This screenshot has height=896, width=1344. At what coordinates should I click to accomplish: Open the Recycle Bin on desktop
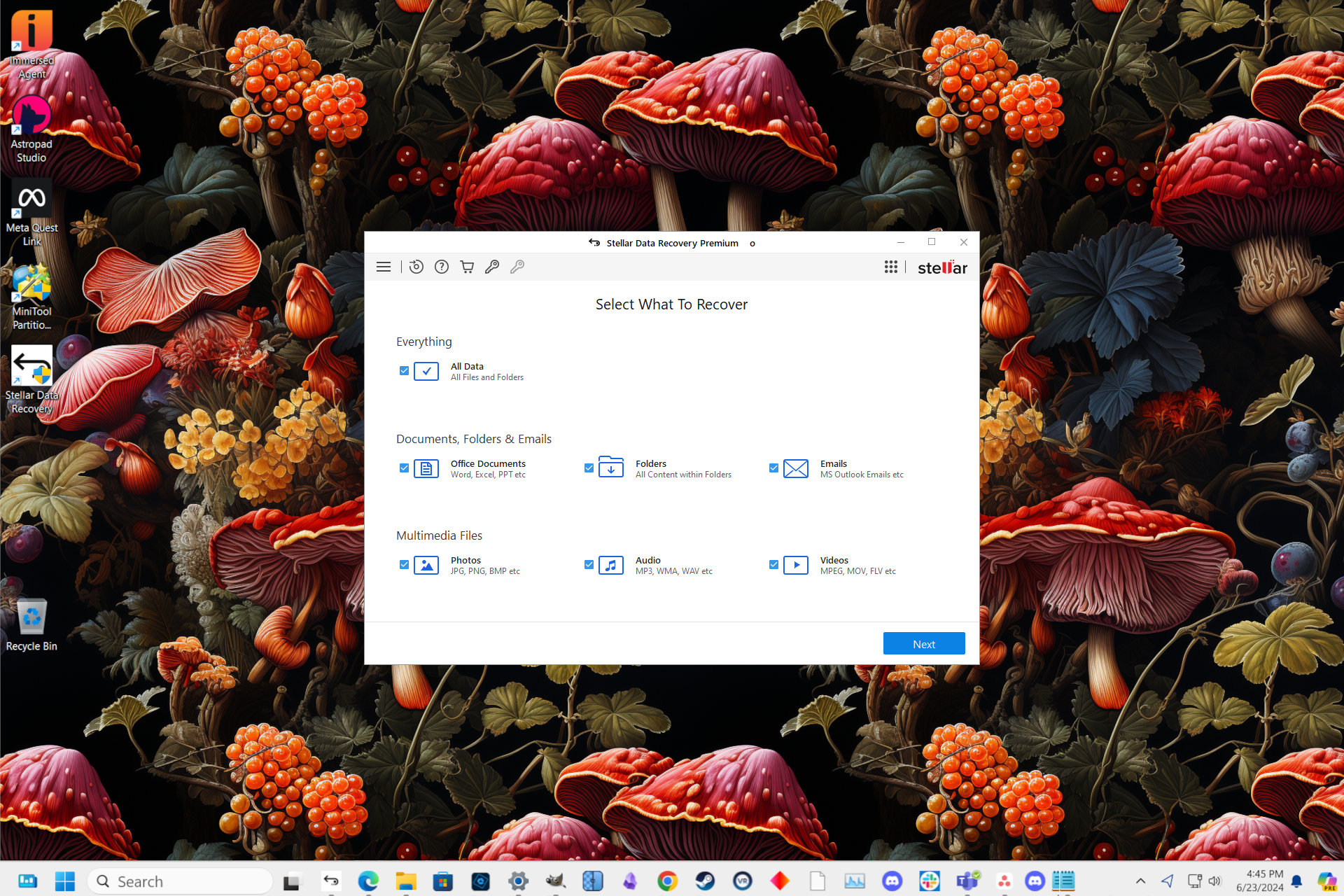31,624
